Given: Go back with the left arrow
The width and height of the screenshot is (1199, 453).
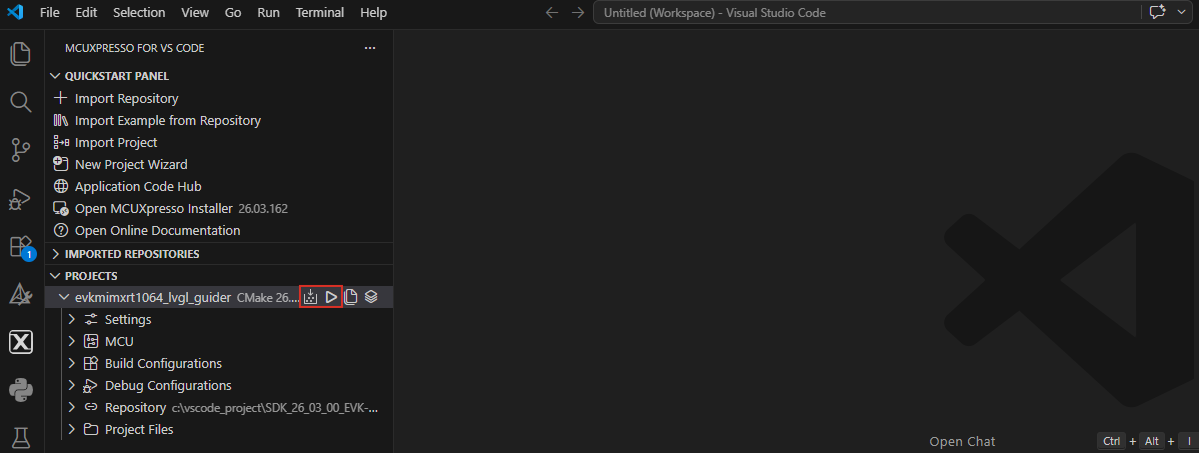Looking at the screenshot, I should [551, 13].
